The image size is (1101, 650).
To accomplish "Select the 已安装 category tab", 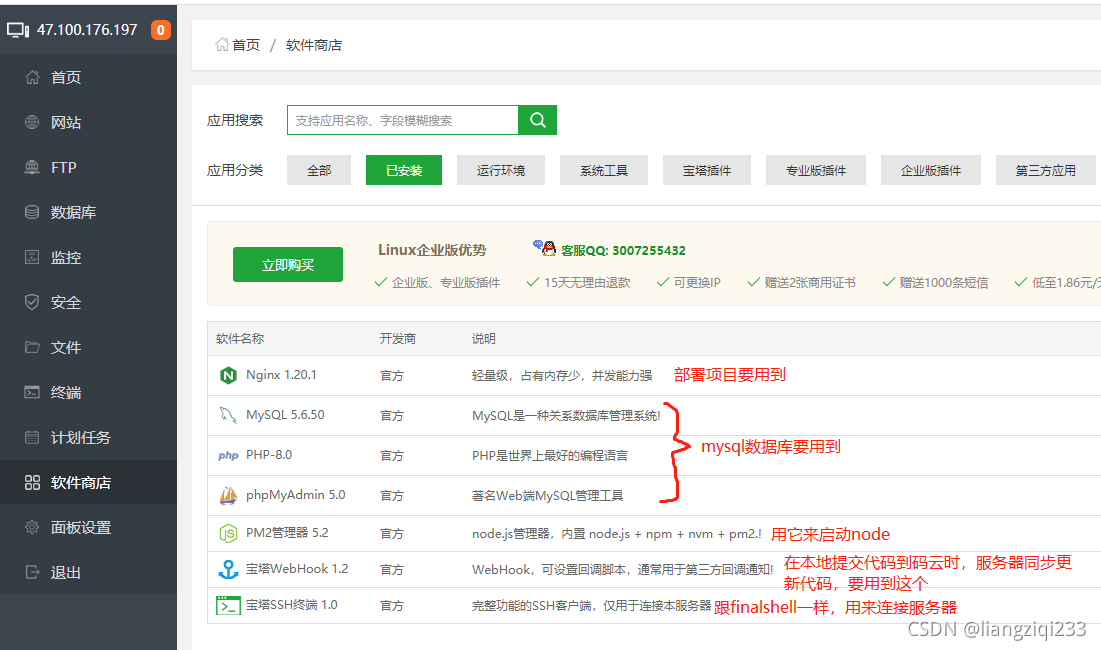I will pos(404,170).
